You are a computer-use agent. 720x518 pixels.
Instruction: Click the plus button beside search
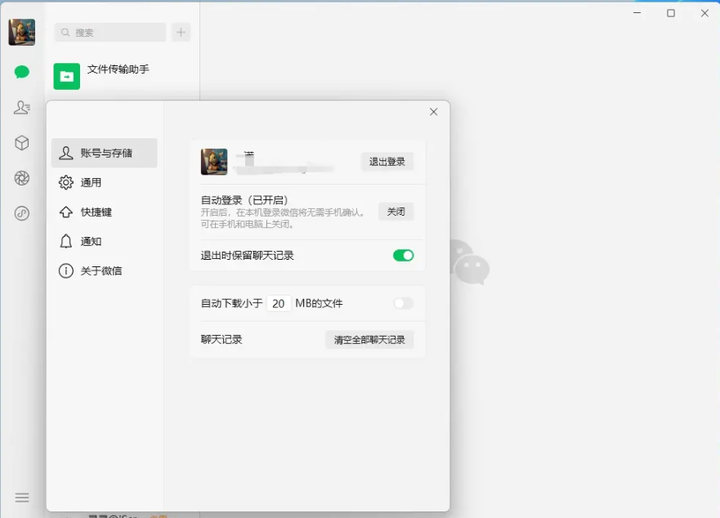coord(181,32)
